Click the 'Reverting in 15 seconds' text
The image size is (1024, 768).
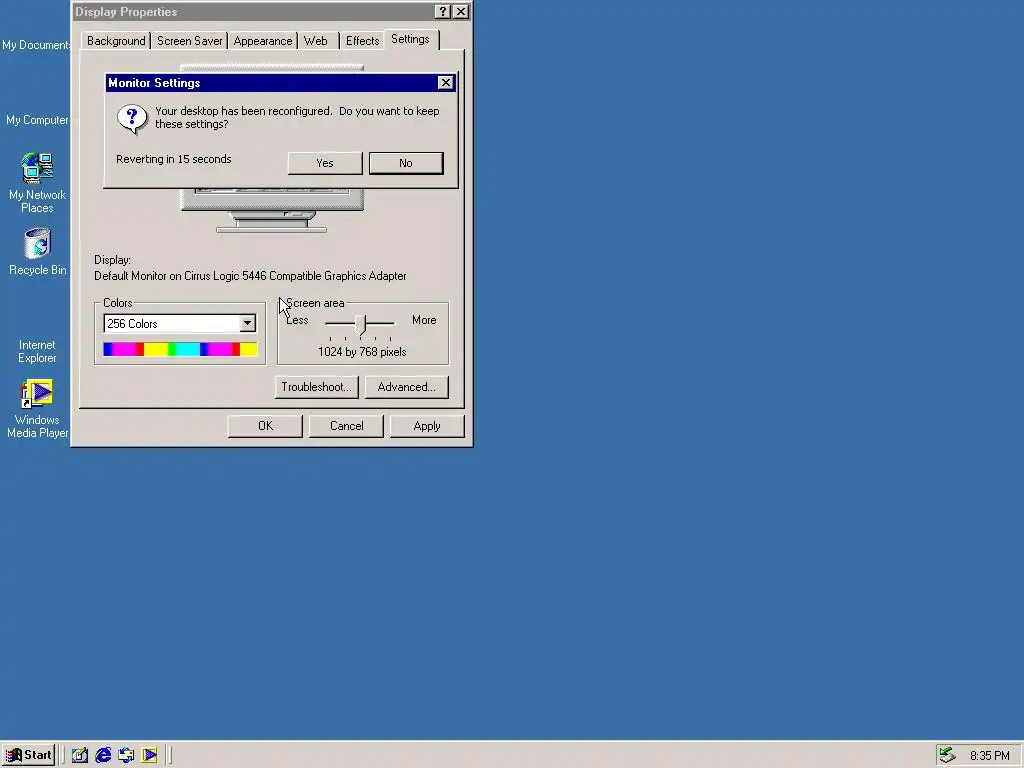174,159
